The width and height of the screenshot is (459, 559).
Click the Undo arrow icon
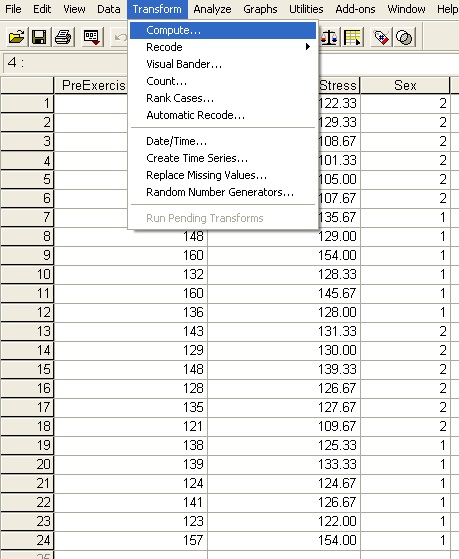tap(120, 37)
